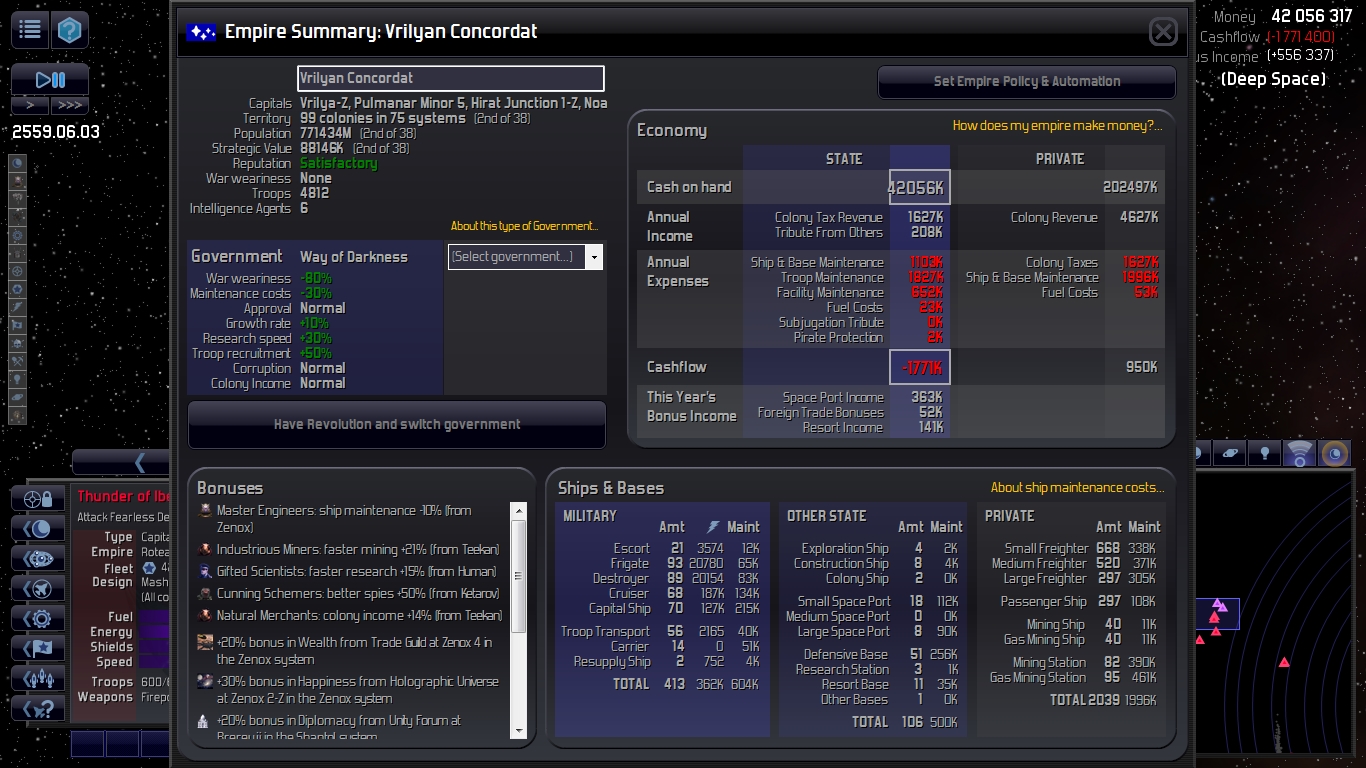This screenshot has width=1366, height=768.
Task: Click the Escort row label in Military
Action: (x=632, y=549)
